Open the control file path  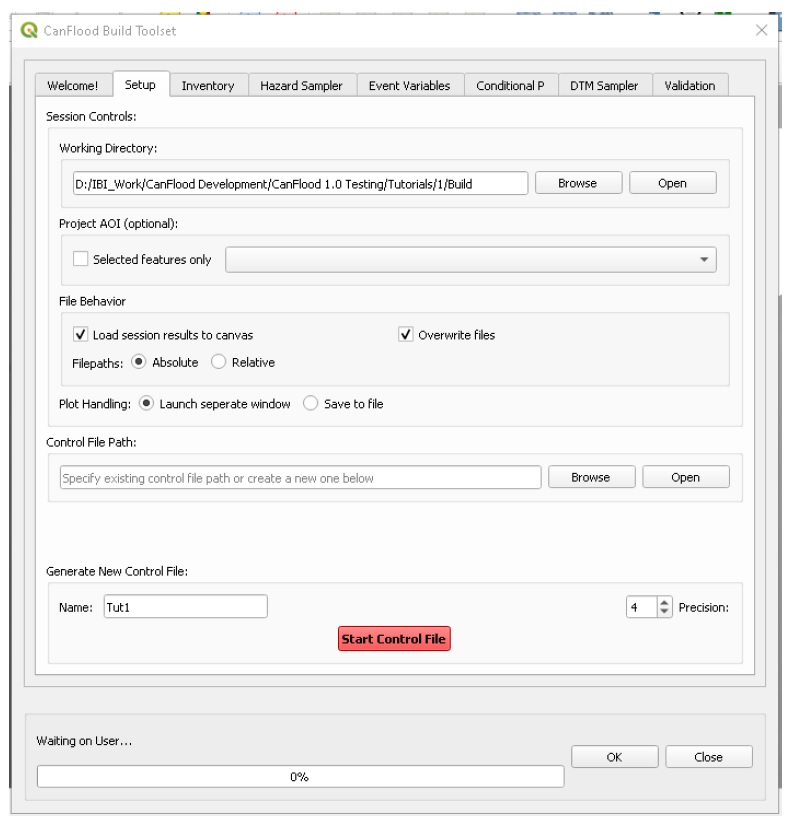686,477
